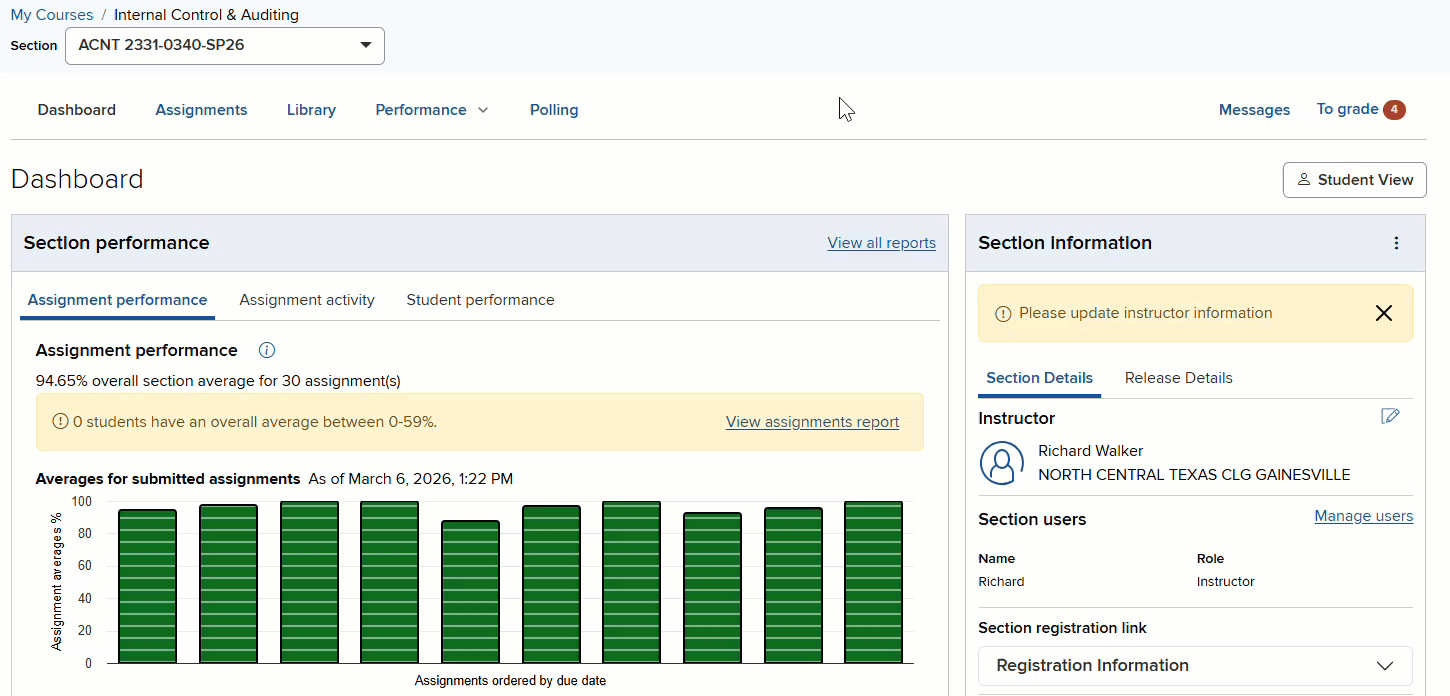Viewport: 1450px width, 696px height.
Task: Click the edit instructor pencil icon
Action: click(1389, 416)
